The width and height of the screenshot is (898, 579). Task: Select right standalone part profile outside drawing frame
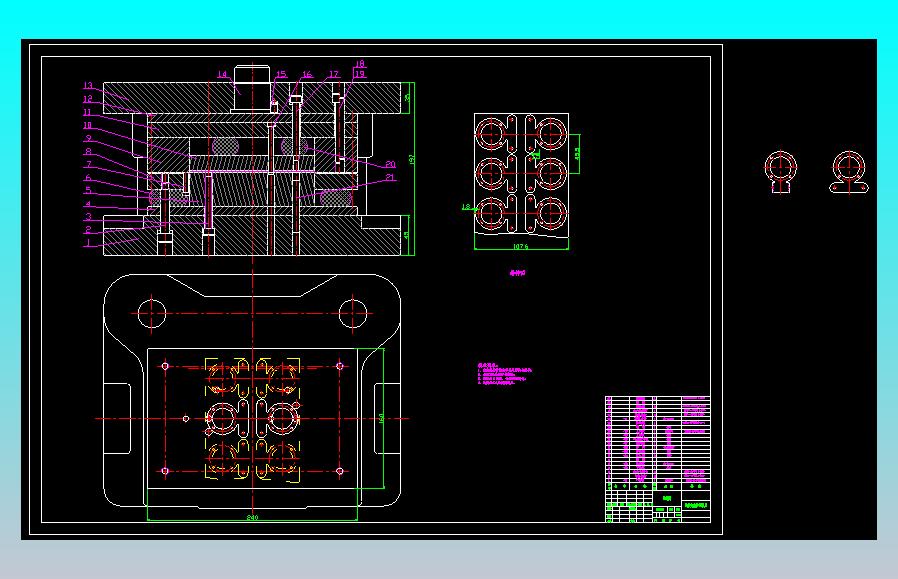click(849, 172)
